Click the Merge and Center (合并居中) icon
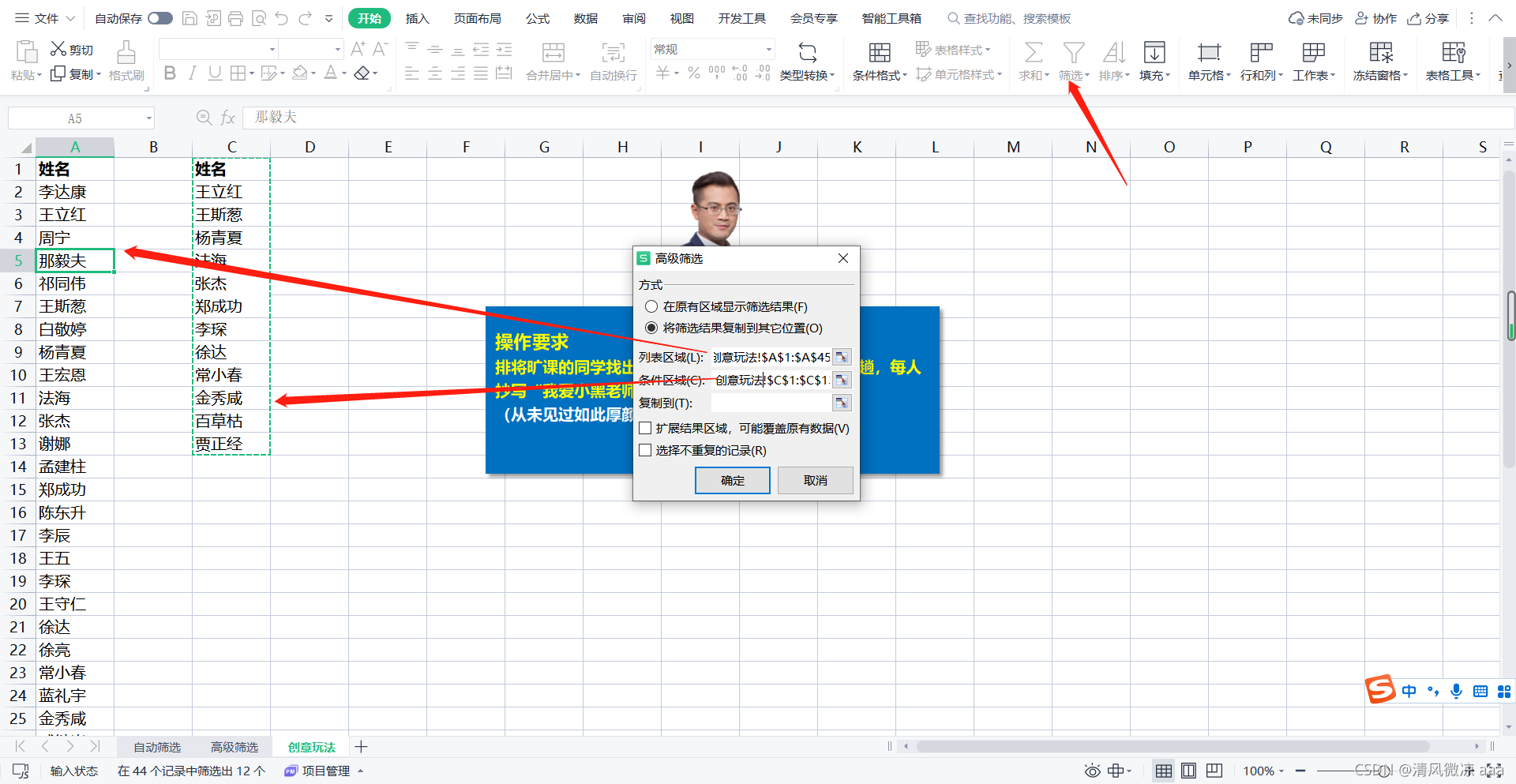The image size is (1516, 784). (x=553, y=52)
